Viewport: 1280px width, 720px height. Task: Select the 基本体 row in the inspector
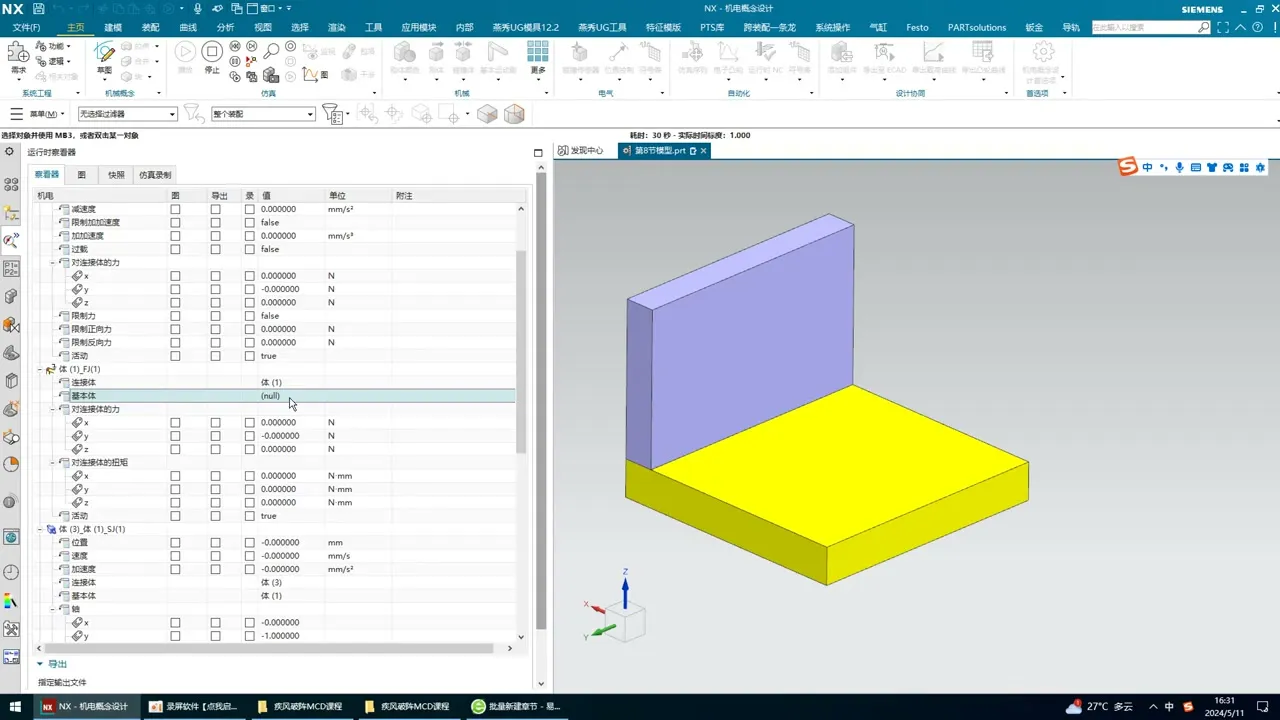point(84,396)
